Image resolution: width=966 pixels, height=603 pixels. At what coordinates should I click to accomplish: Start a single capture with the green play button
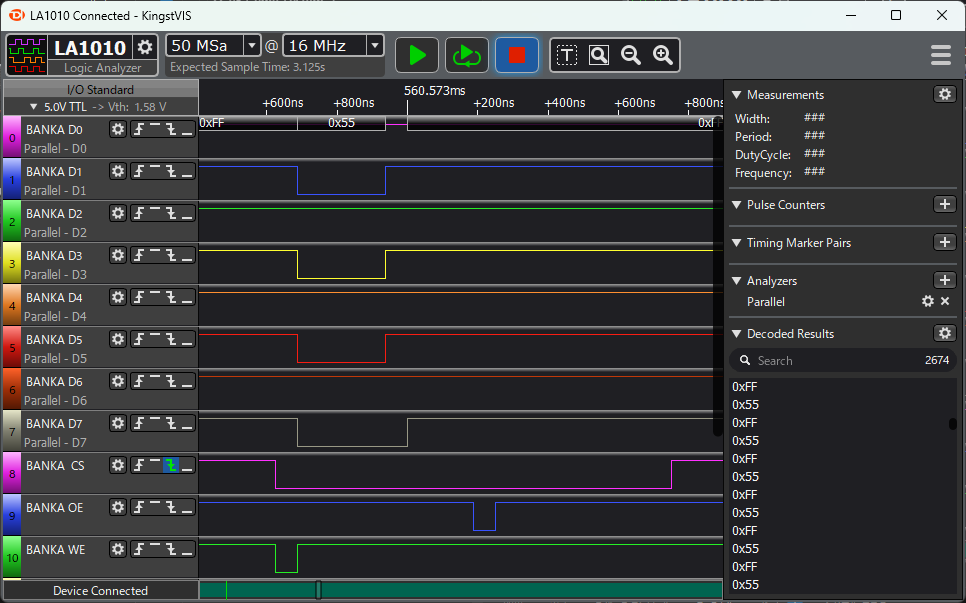click(417, 55)
